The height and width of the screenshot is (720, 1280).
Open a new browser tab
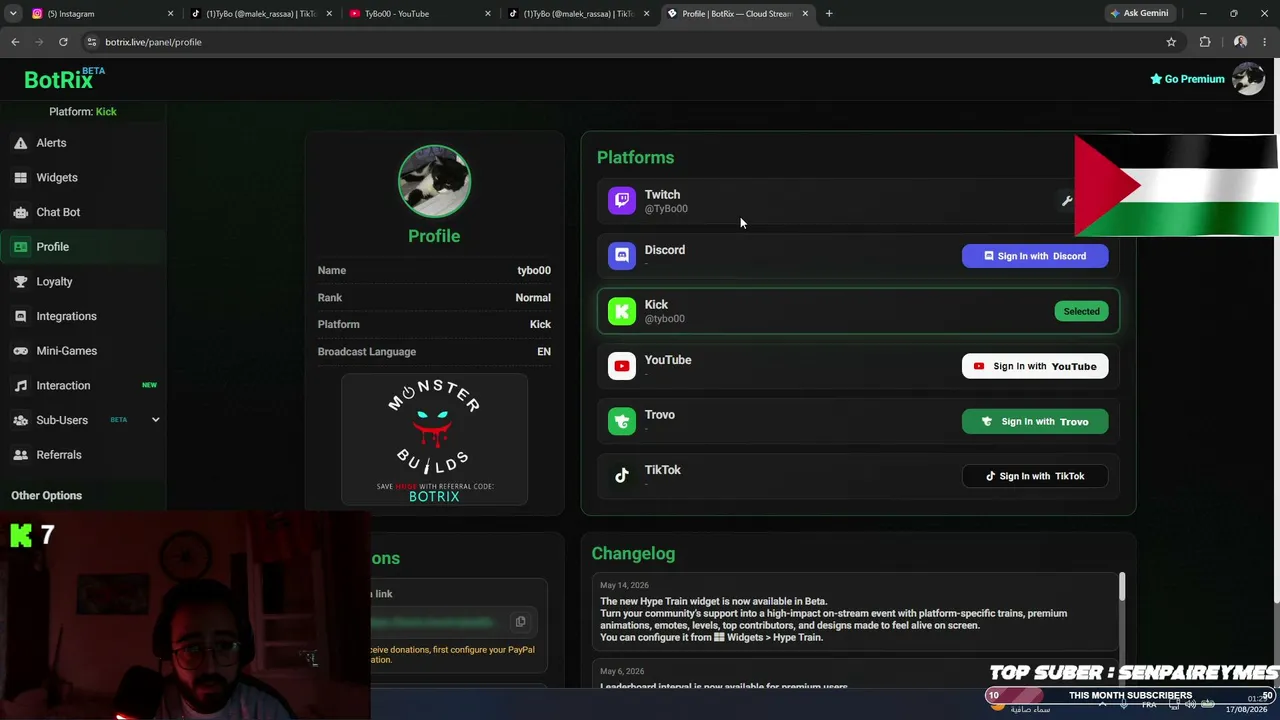829,13
